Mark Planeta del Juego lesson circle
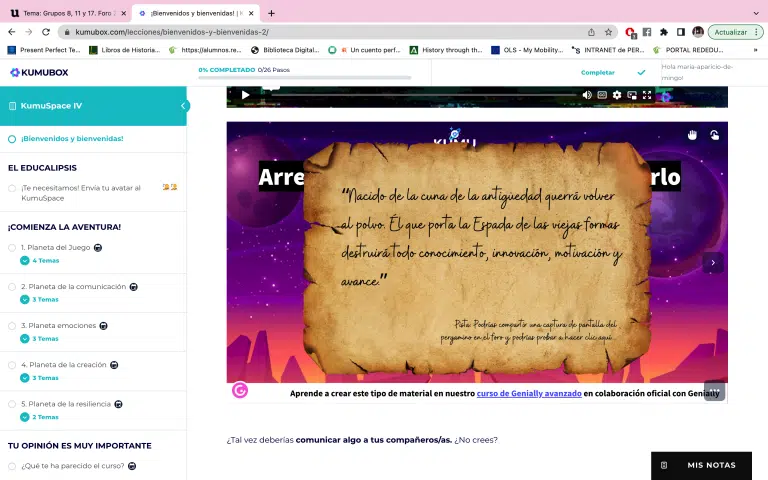The width and height of the screenshot is (768, 480). 12,247
